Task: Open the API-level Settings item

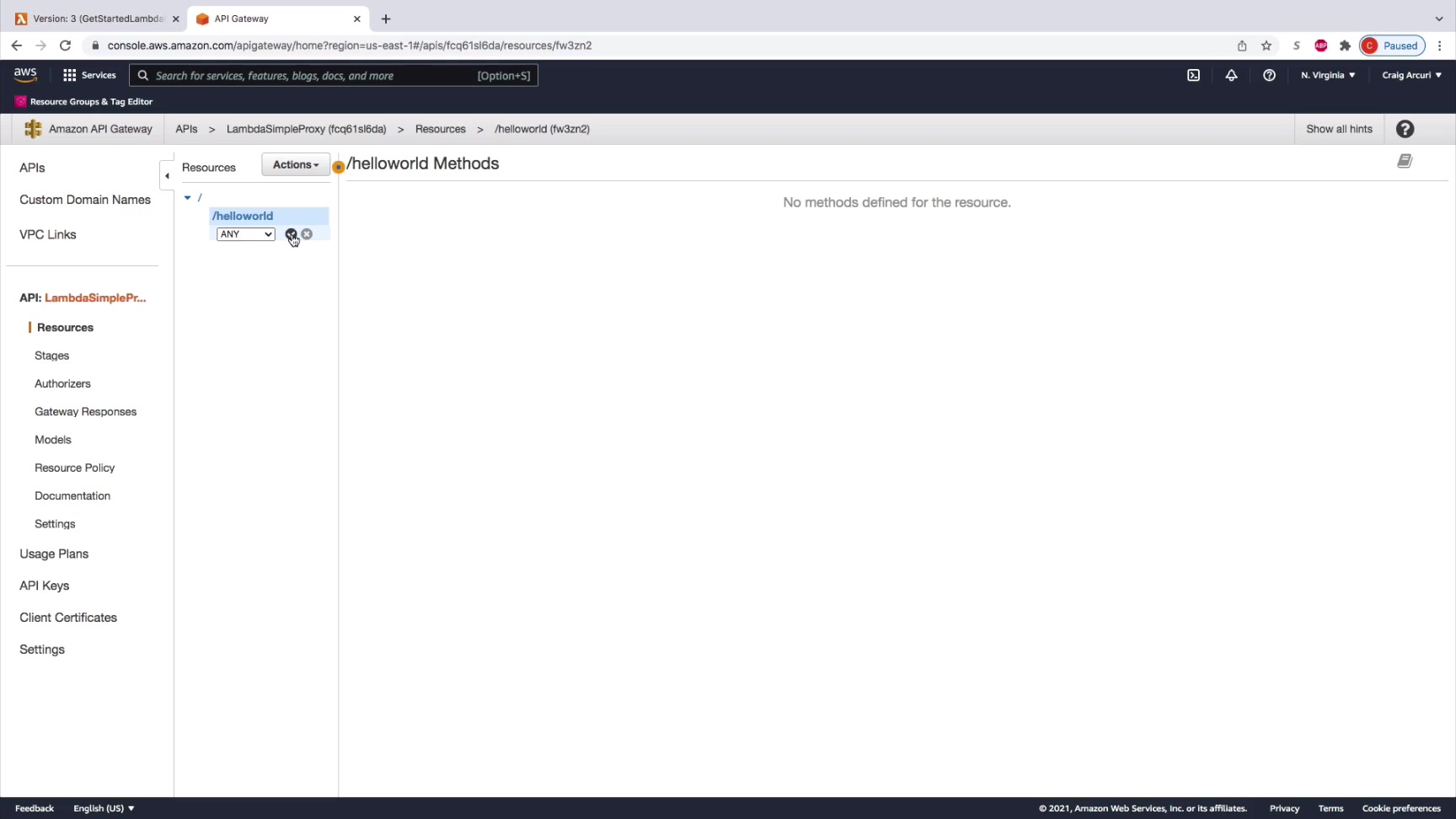Action: tap(55, 524)
